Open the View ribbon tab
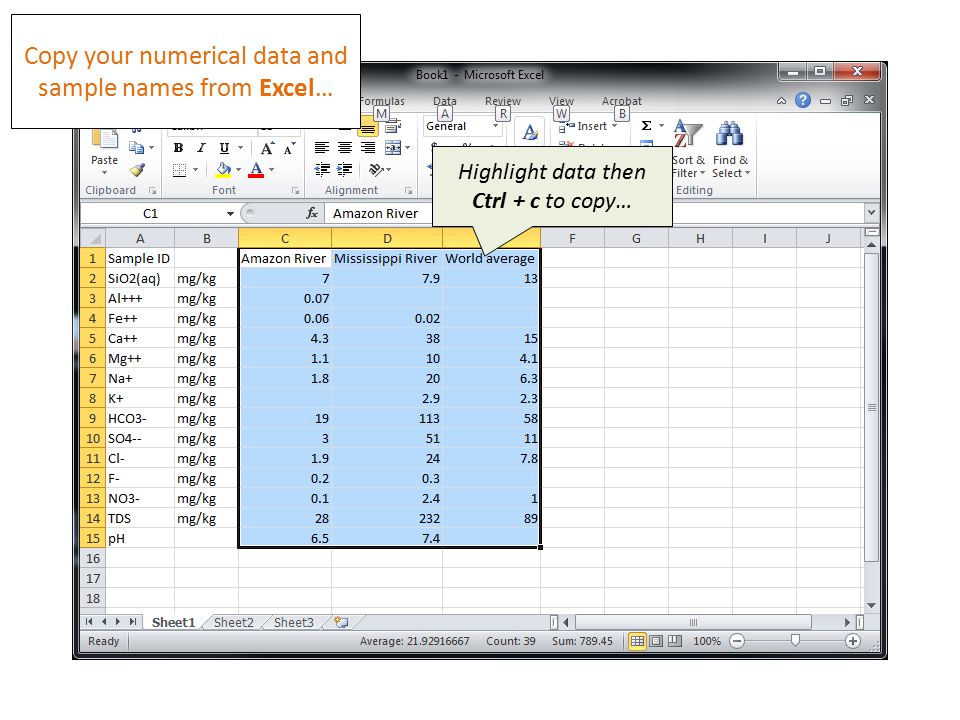This screenshot has width=960, height=720. pyautogui.click(x=561, y=101)
